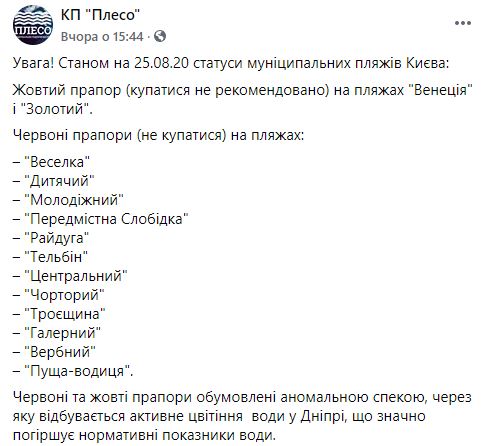Click the "Пуща-водиця" list entry
489x446 pixels.
click(x=73, y=371)
